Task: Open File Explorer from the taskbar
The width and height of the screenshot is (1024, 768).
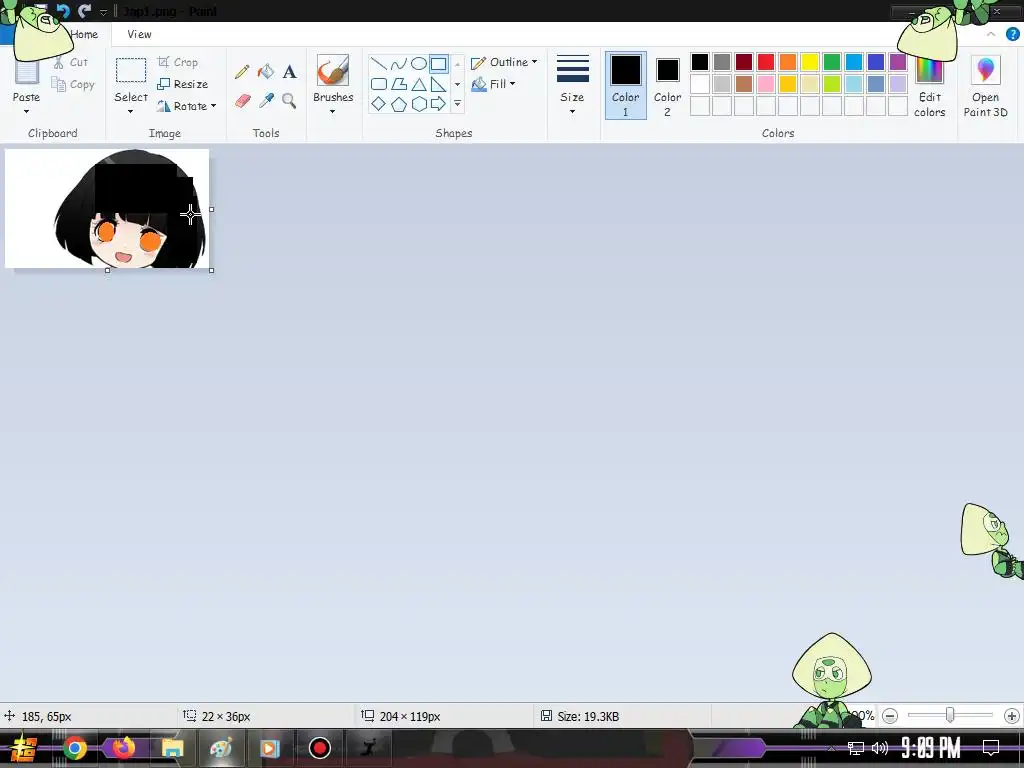Action: (172, 748)
